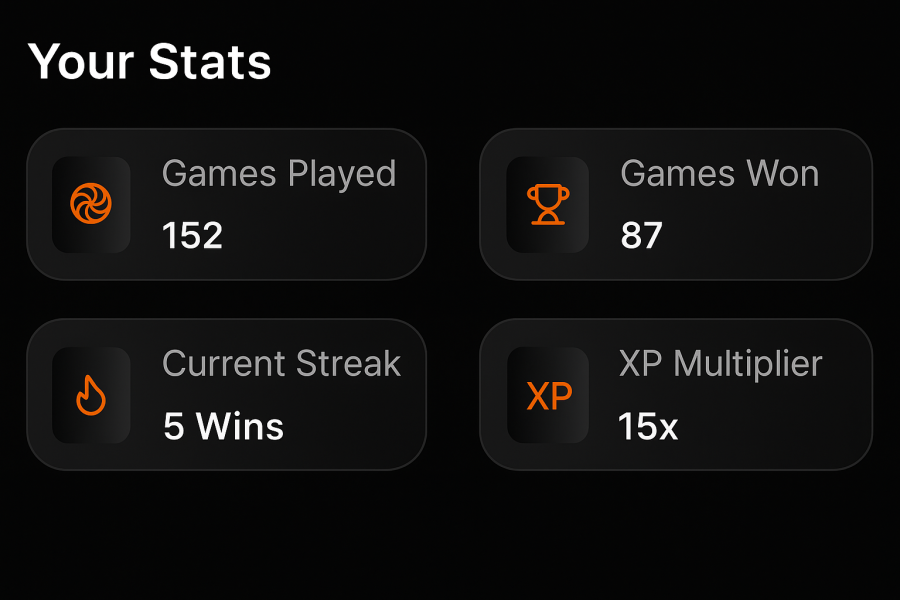
Task: Click the orange flame streak icon
Action: [x=91, y=396]
